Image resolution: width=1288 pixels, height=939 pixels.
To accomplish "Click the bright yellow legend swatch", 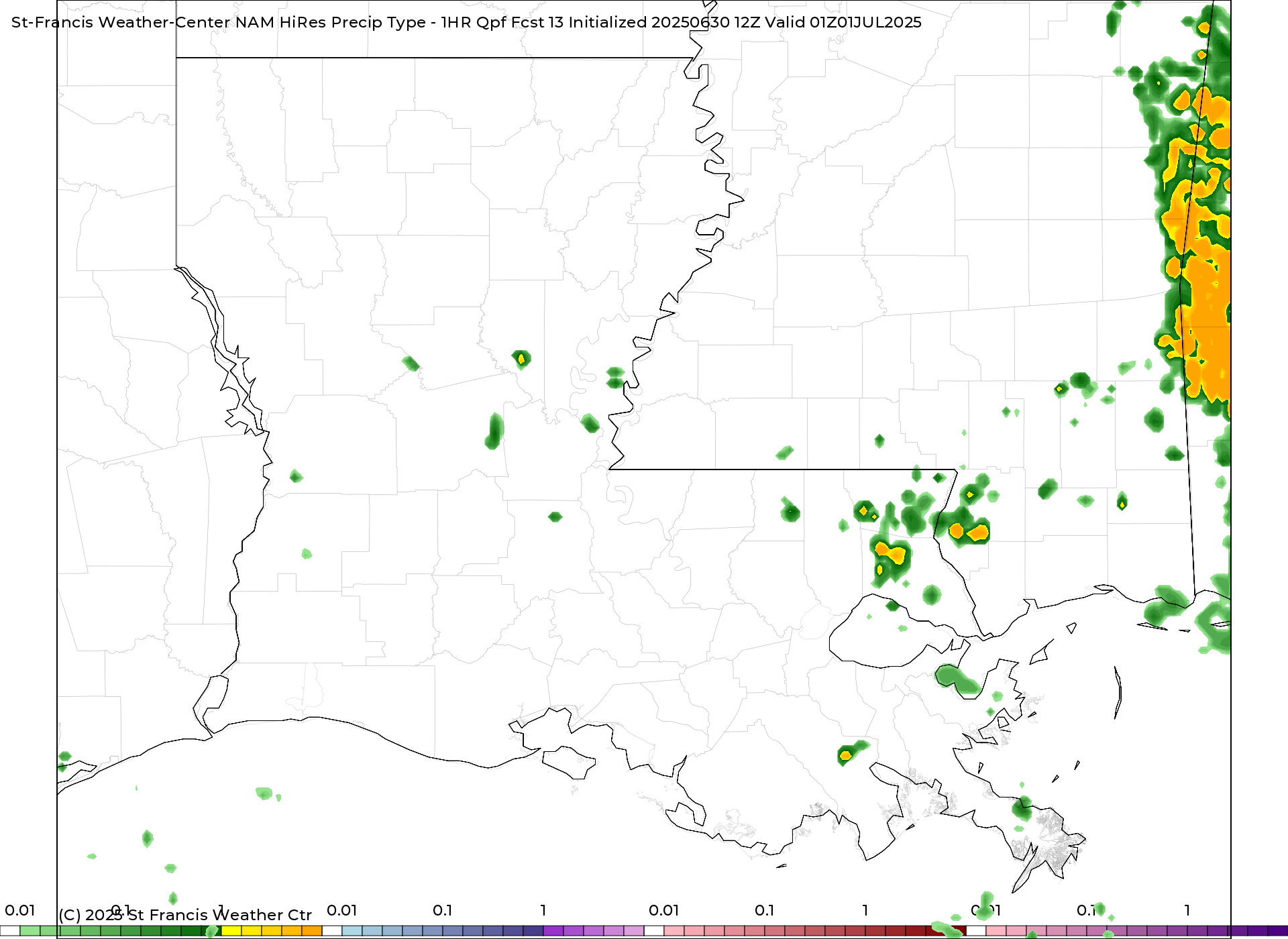I will click(231, 931).
